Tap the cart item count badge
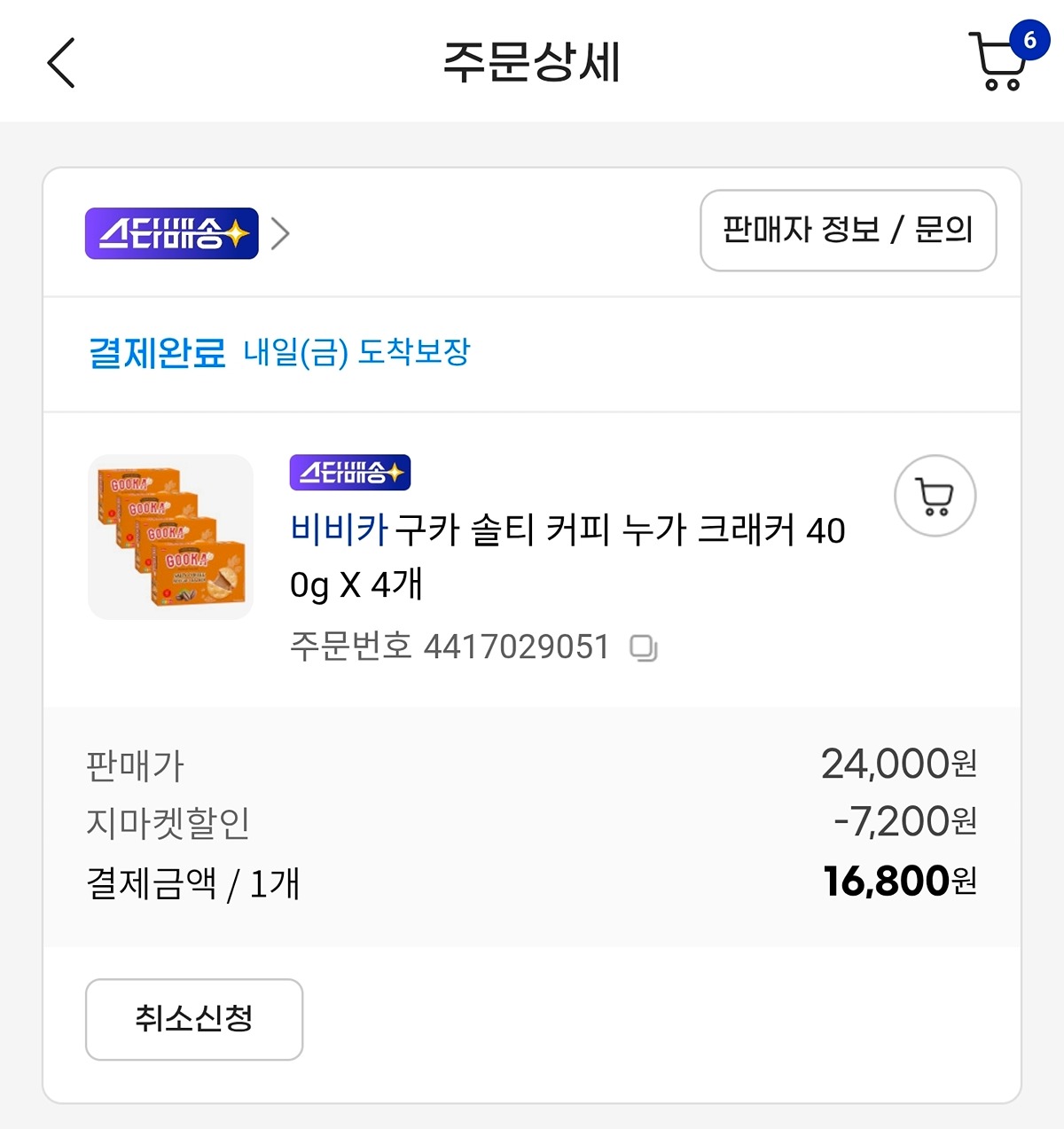This screenshot has height=1129, width=1064. point(1029,40)
